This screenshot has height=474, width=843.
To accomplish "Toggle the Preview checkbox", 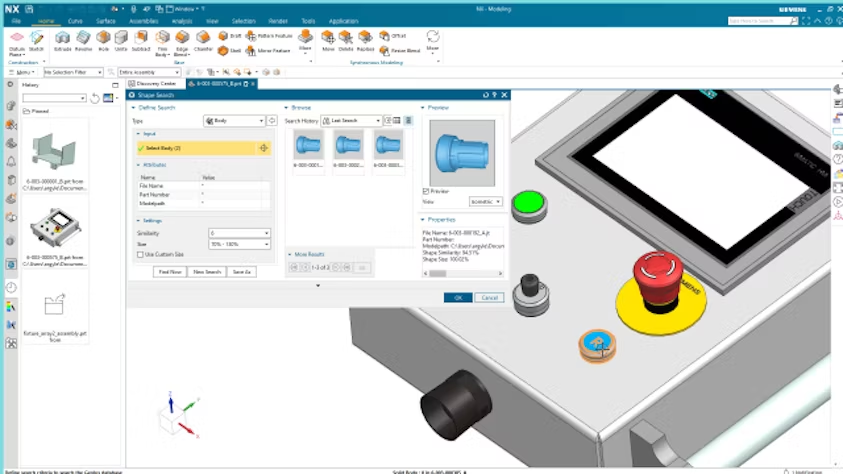I will 426,191.
